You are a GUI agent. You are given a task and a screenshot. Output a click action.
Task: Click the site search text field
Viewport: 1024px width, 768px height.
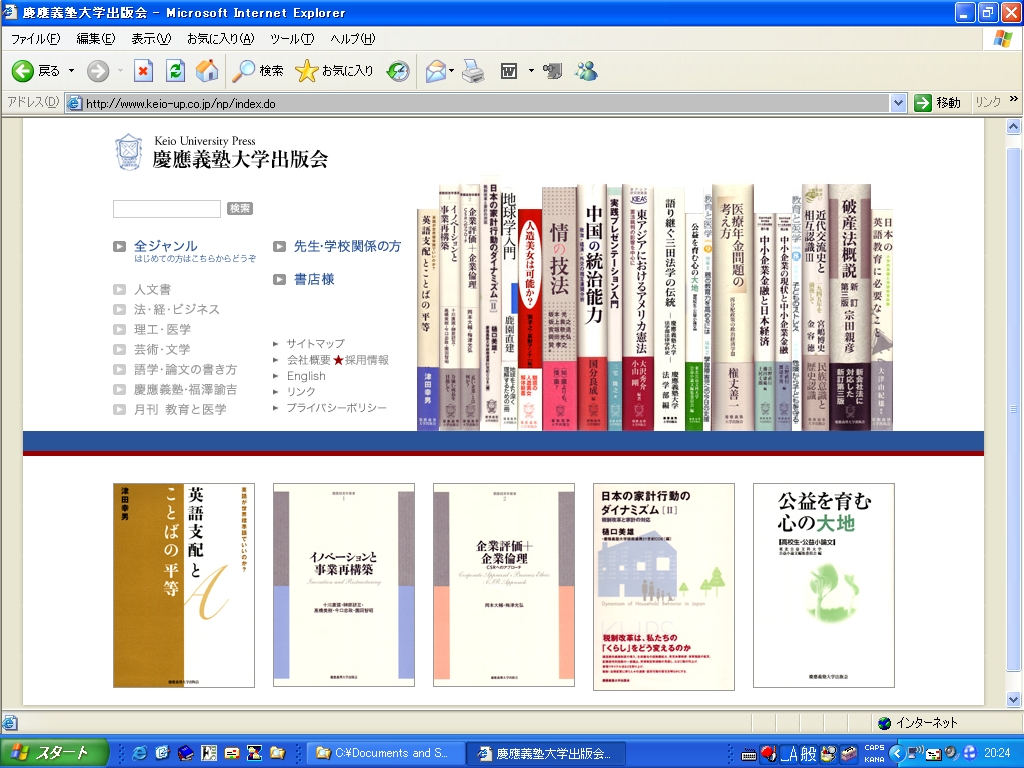167,209
